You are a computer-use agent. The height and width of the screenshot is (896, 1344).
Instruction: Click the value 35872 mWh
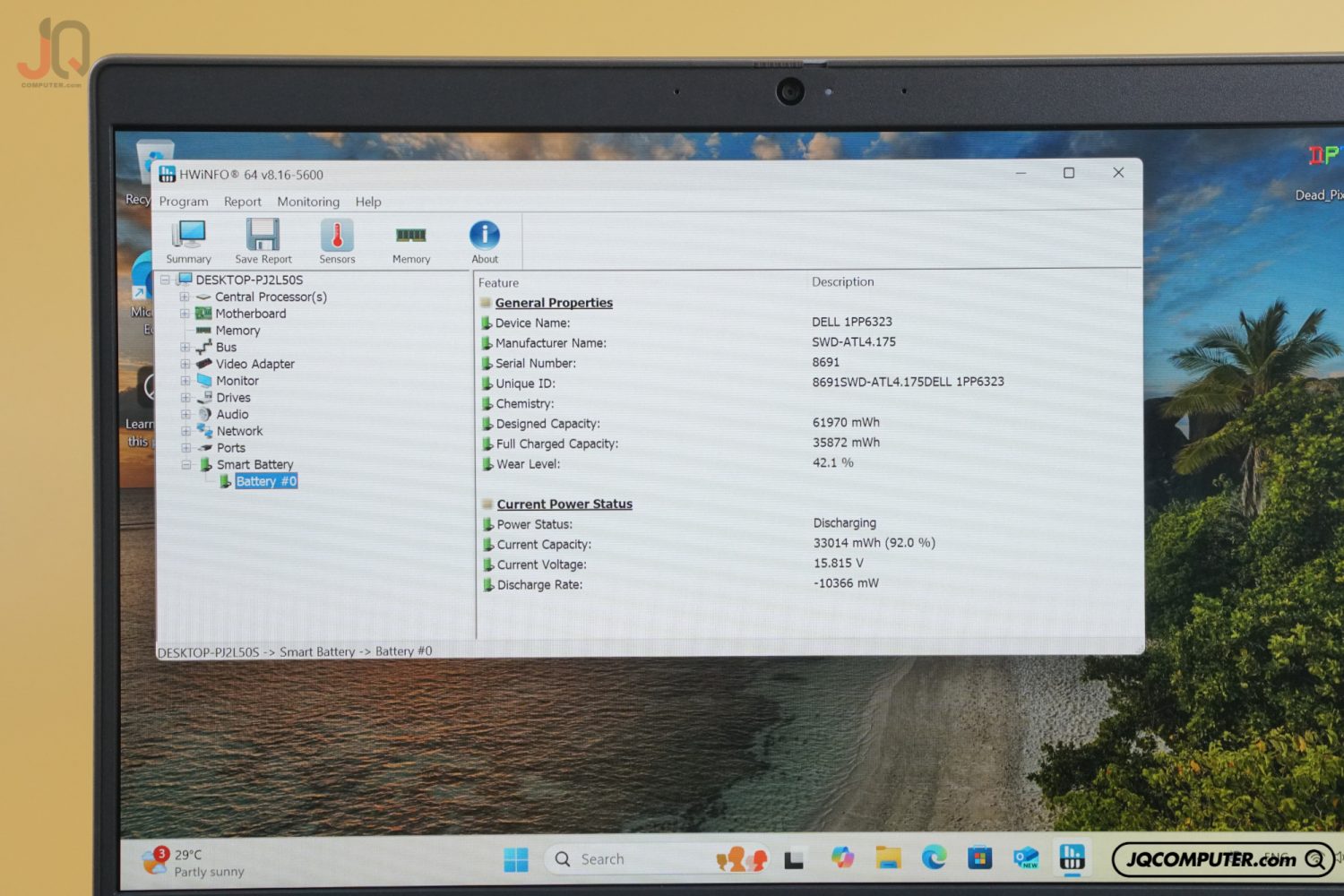pos(846,443)
